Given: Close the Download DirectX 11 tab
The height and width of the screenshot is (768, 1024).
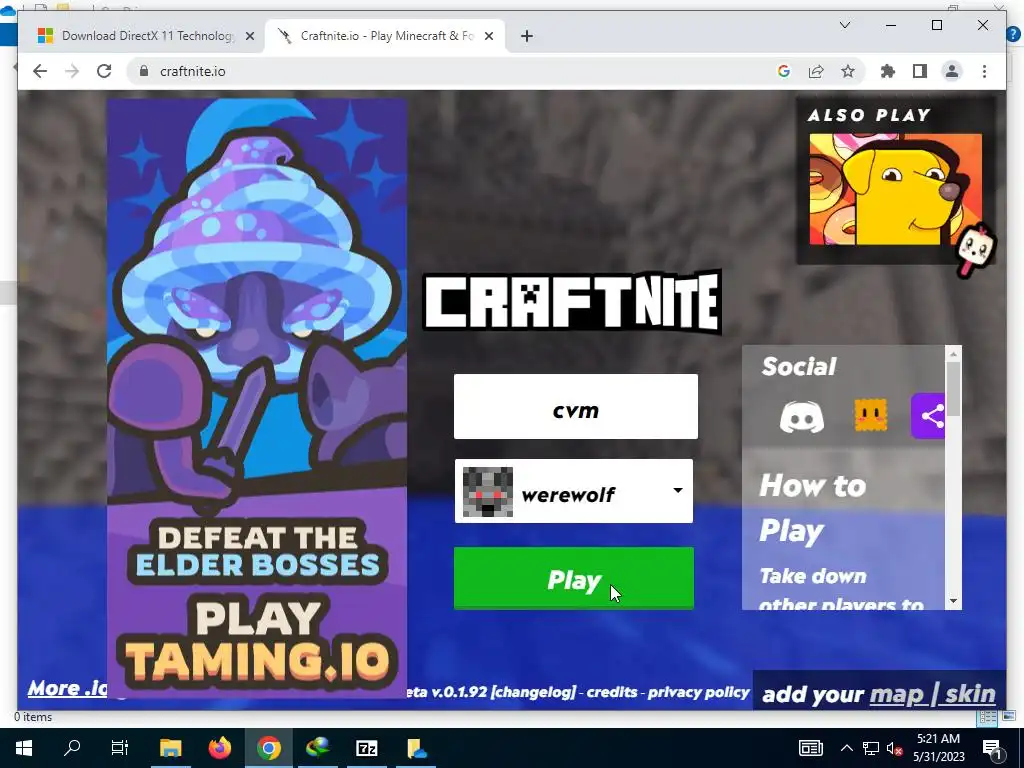Looking at the screenshot, I should (249, 36).
